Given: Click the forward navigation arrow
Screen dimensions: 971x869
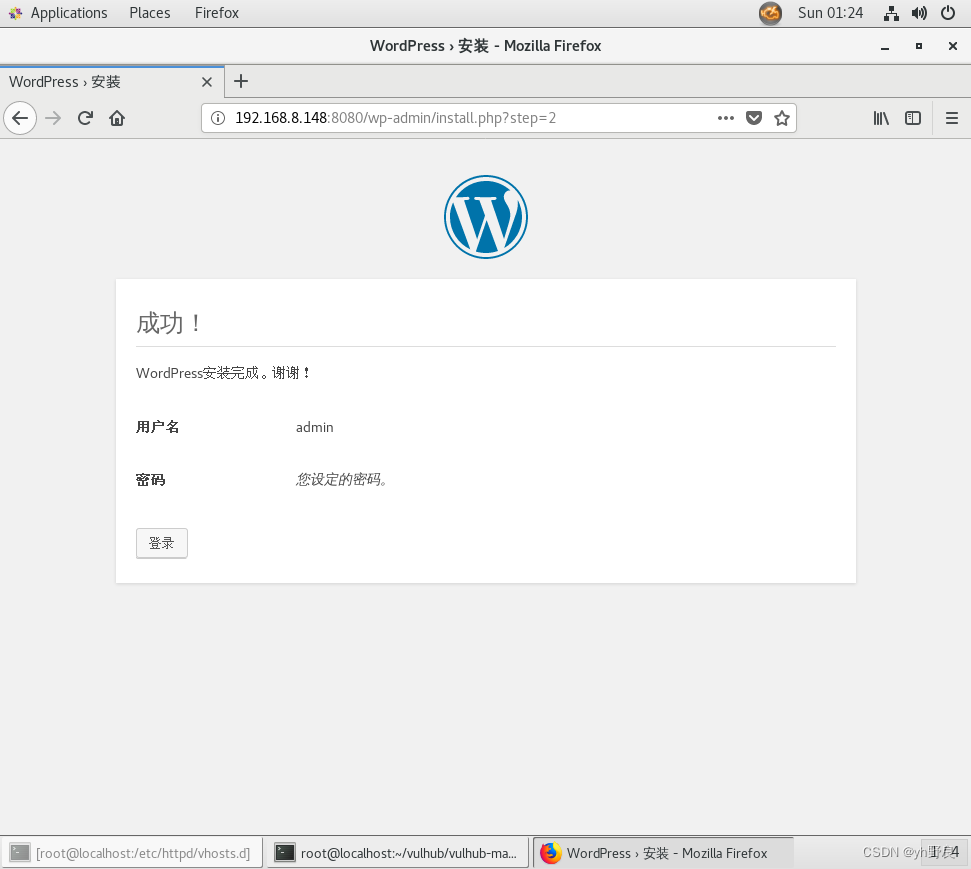Looking at the screenshot, I should pos(53,118).
